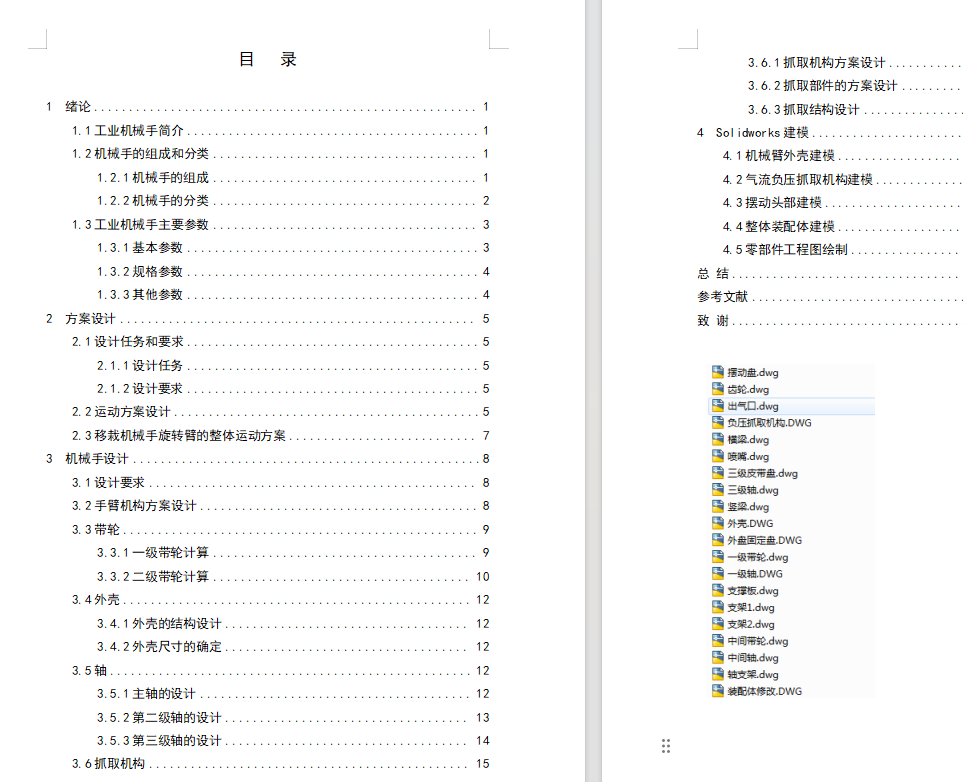
Task: Click the 喷嘴.dwg file icon
Action: (717, 456)
